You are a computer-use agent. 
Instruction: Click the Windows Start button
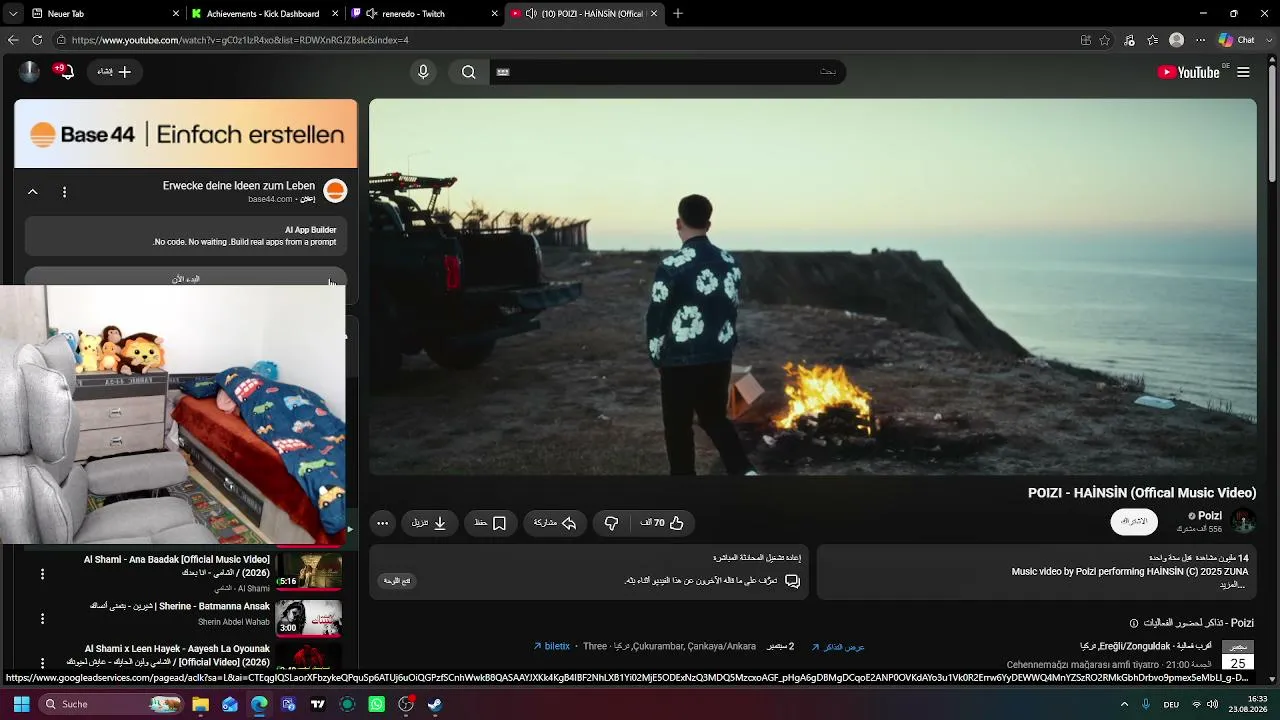21,704
